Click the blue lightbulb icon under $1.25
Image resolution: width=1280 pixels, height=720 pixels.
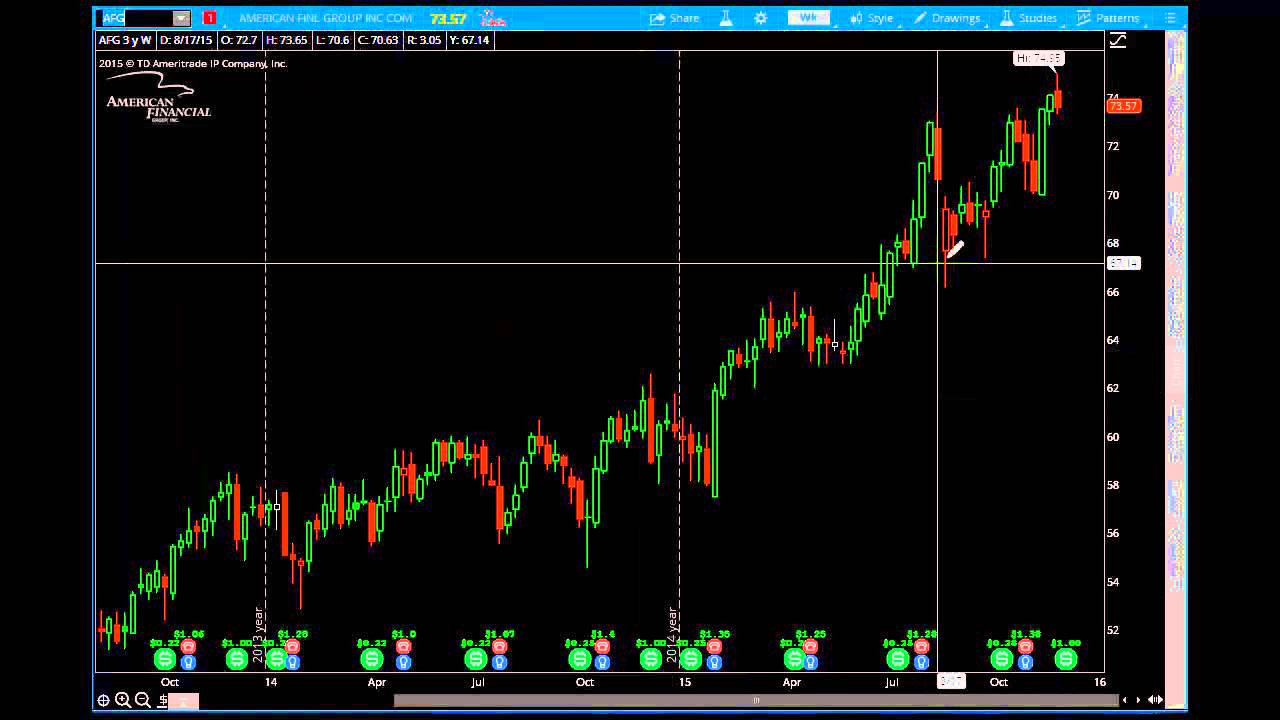[810, 662]
